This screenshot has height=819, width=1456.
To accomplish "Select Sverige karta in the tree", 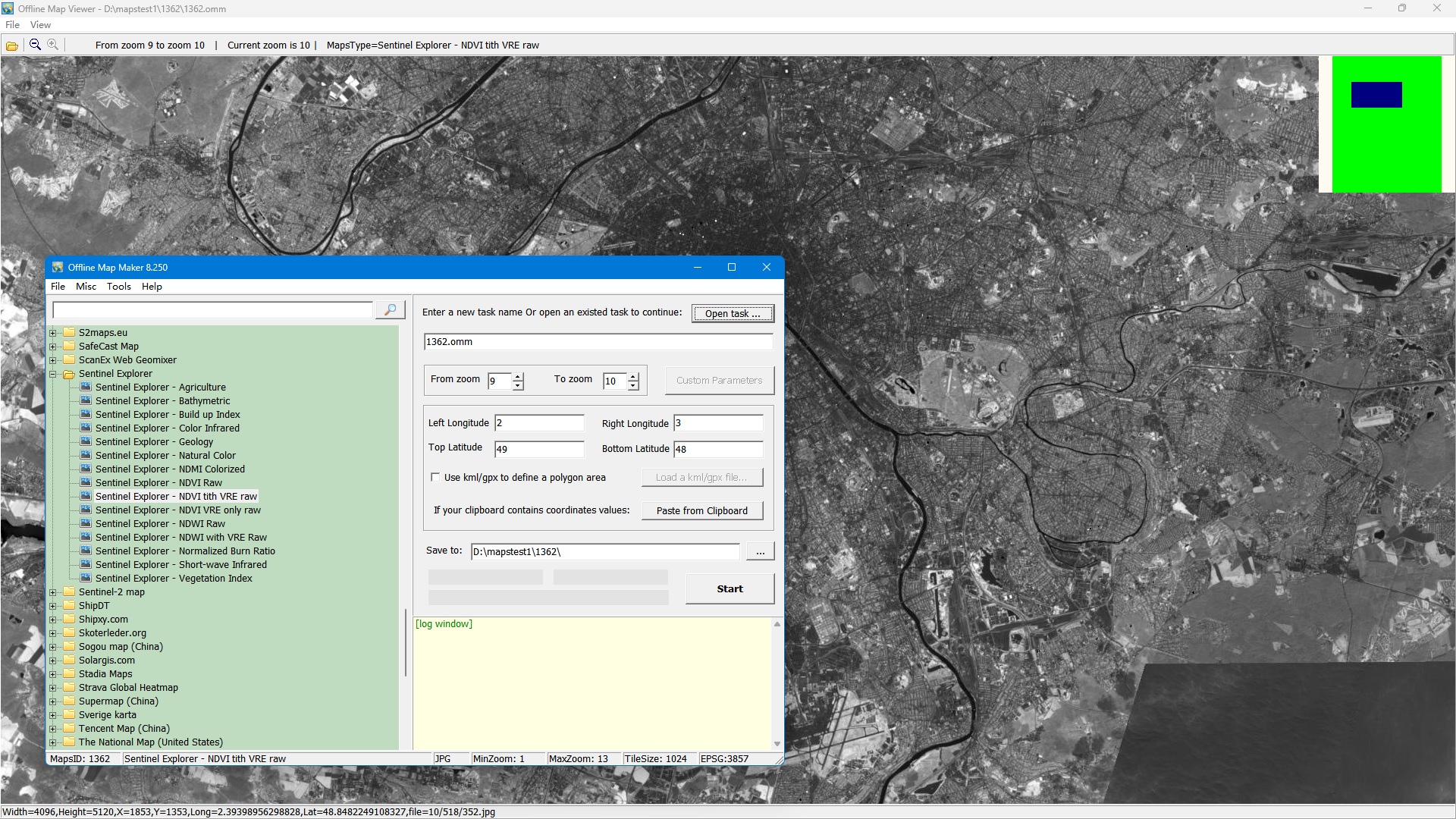I will point(108,714).
